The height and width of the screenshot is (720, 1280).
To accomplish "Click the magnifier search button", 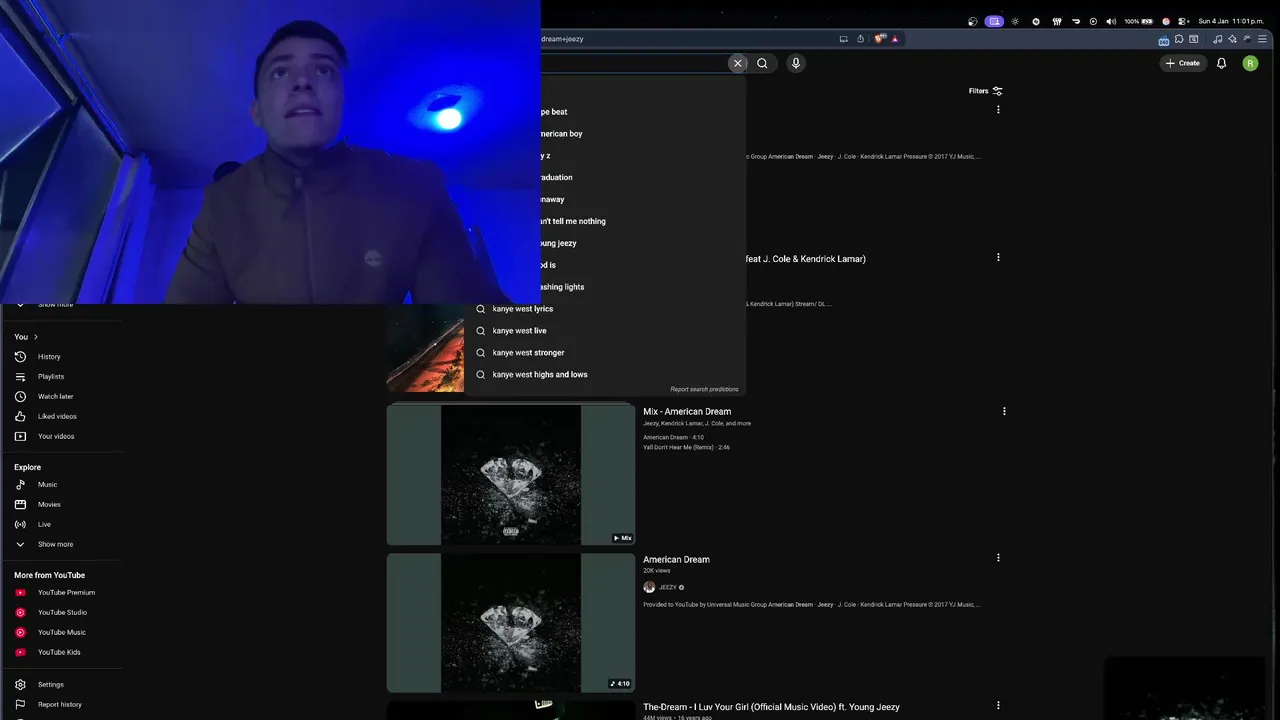I will (x=762, y=63).
